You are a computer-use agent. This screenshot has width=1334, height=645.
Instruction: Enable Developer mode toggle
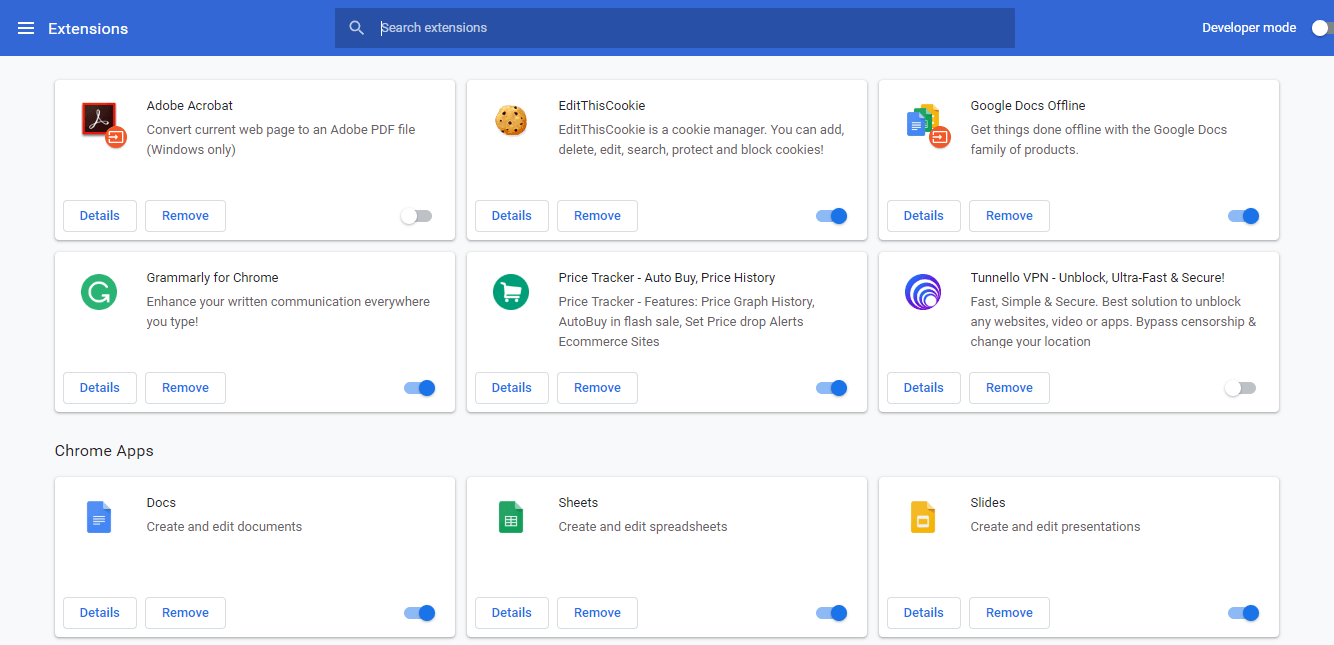pos(1322,28)
